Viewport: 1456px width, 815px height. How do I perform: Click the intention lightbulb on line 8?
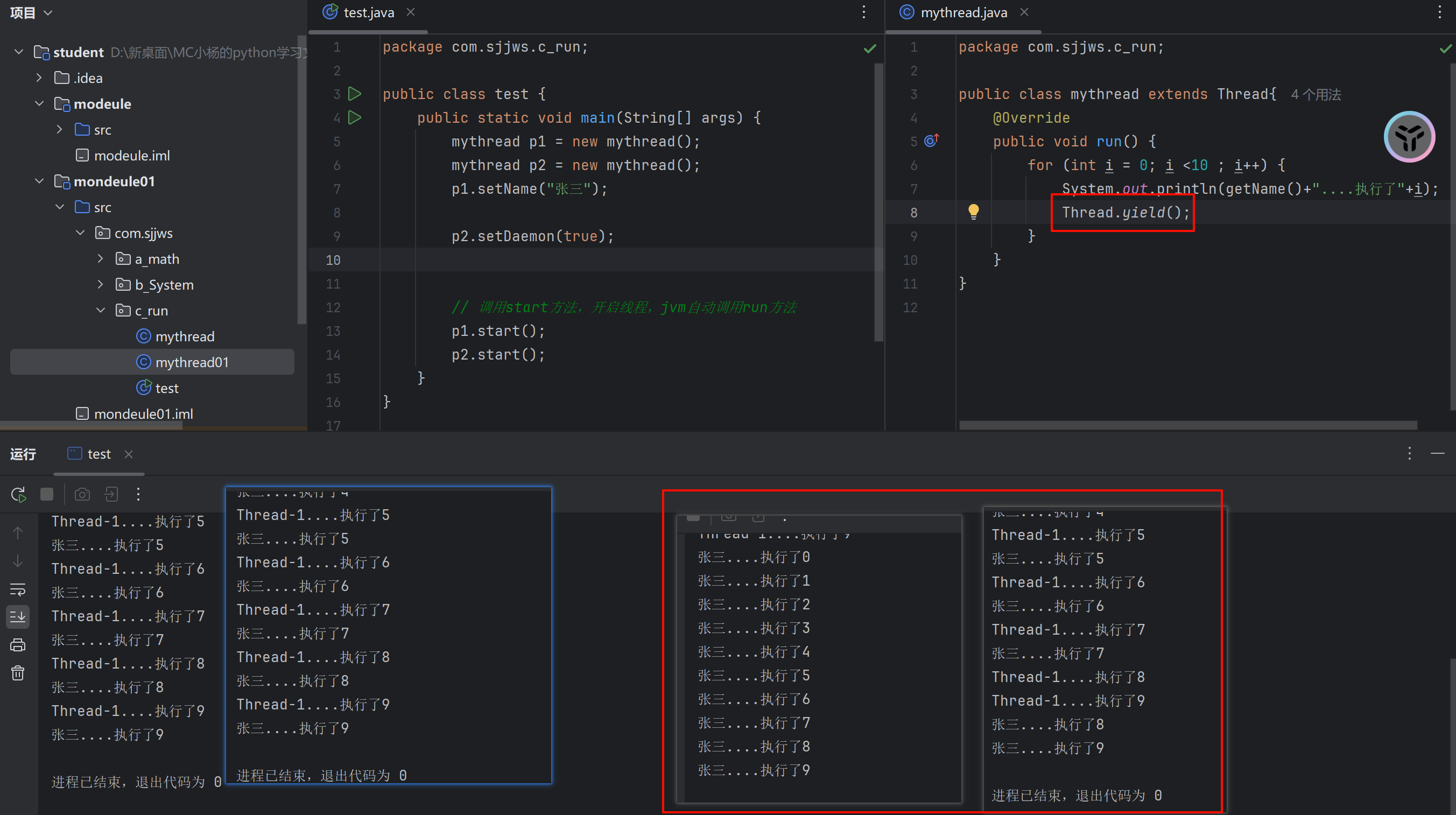[973, 212]
